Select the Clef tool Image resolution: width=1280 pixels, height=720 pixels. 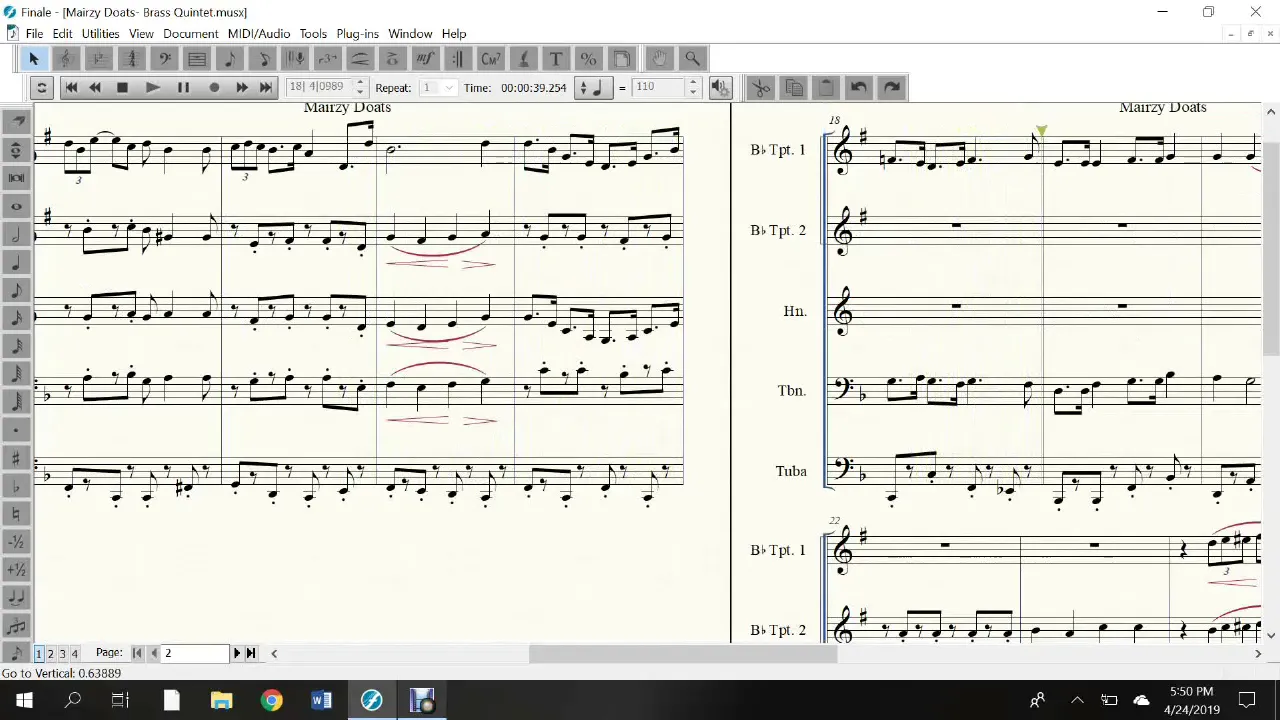click(164, 58)
